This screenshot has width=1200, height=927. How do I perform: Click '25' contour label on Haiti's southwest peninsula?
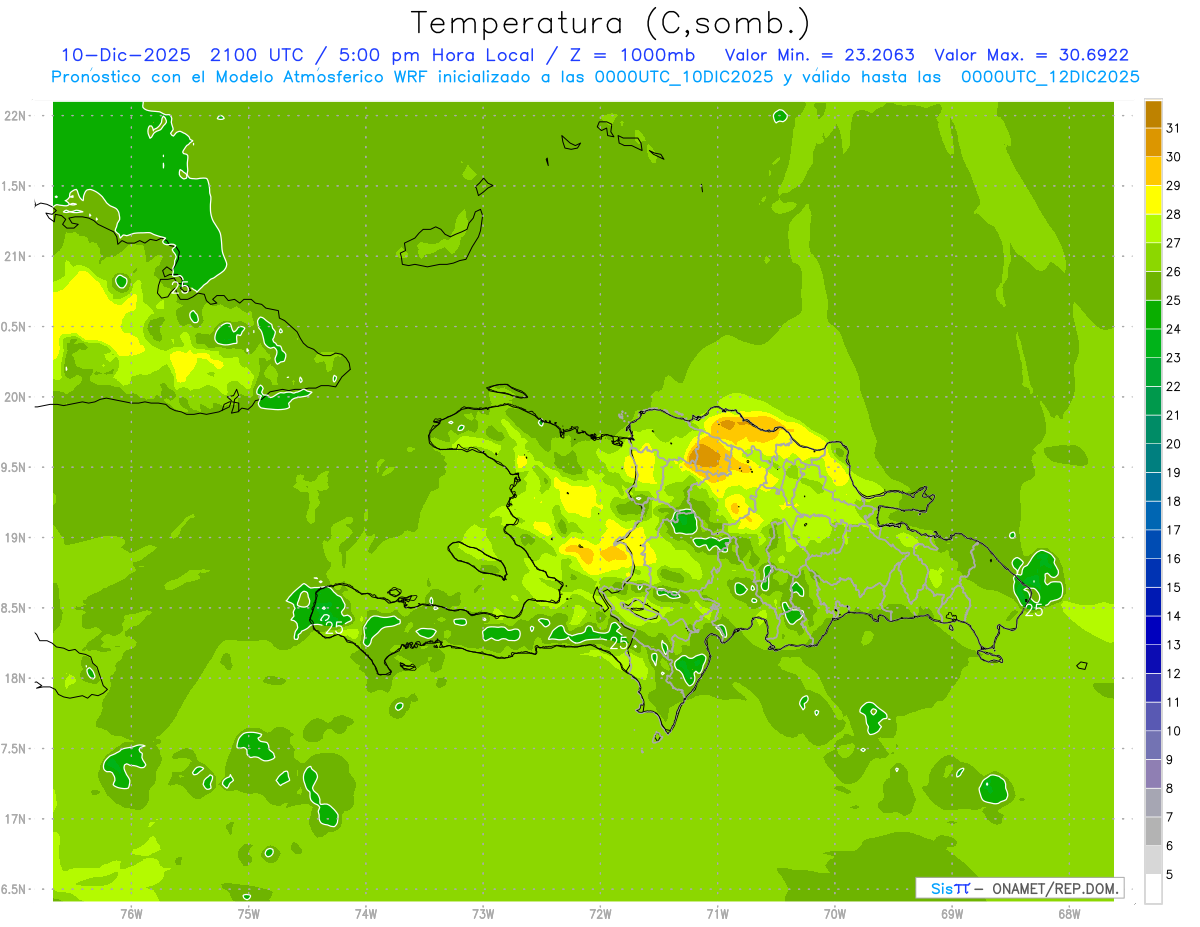tap(334, 628)
